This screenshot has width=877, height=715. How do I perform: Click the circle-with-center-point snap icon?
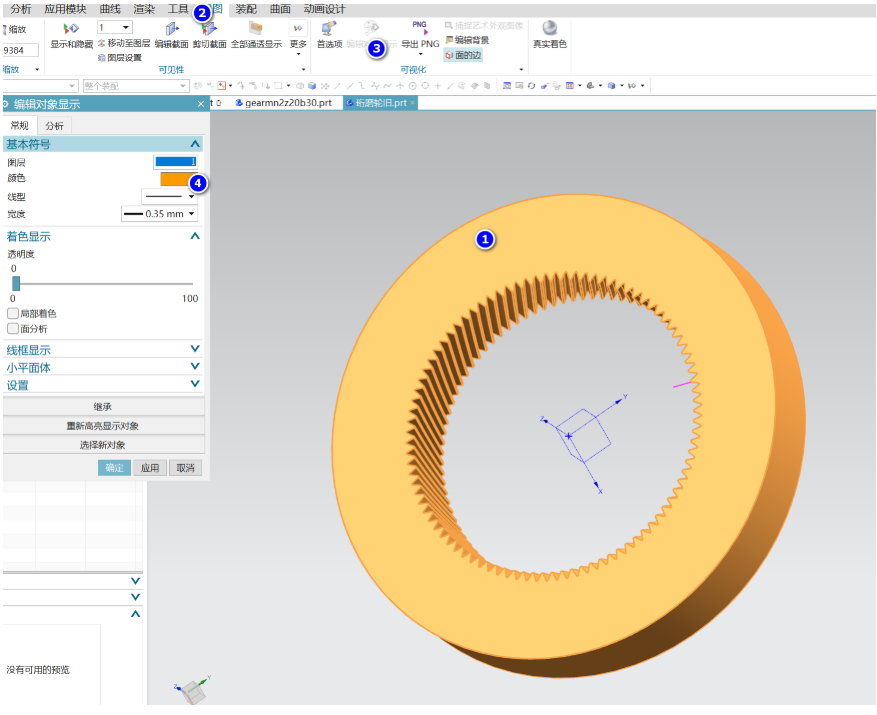(413, 86)
